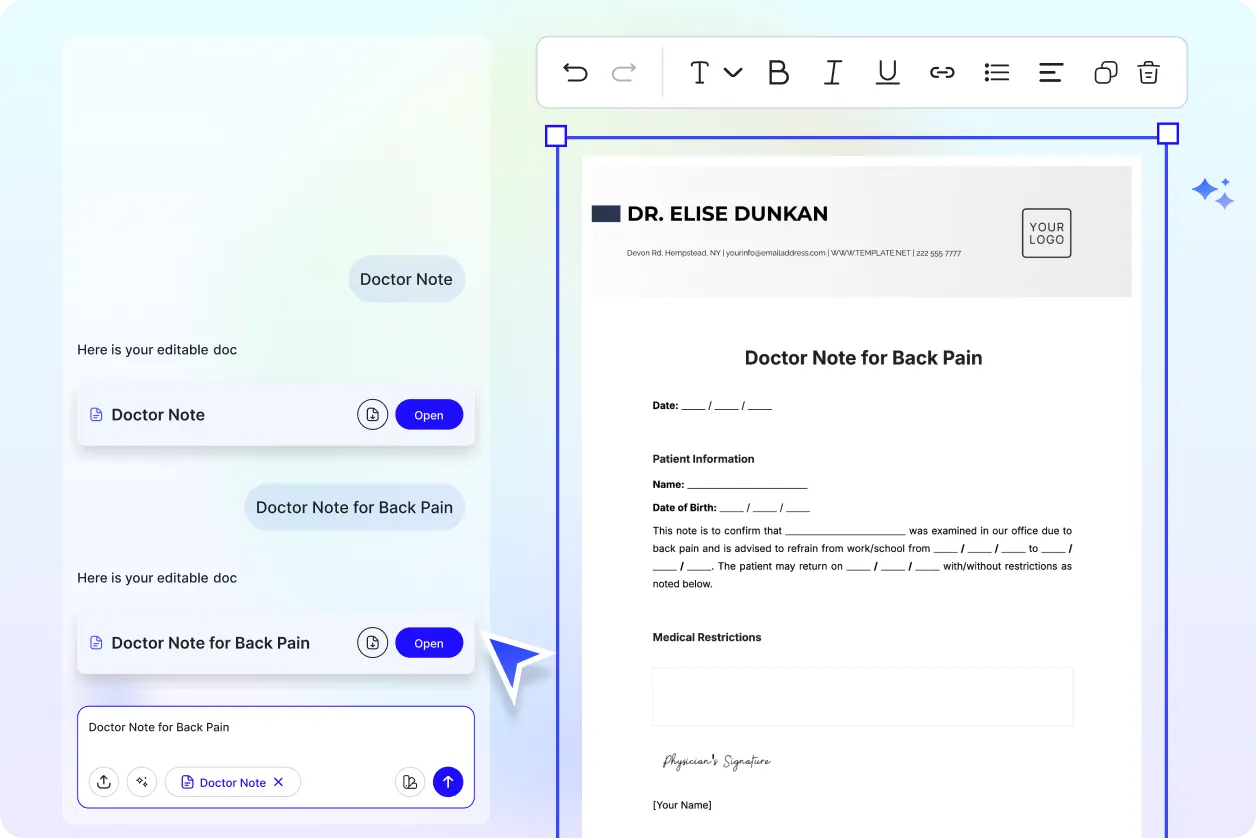
Task: Click the top-right selection handle of the document
Action: point(1168,134)
